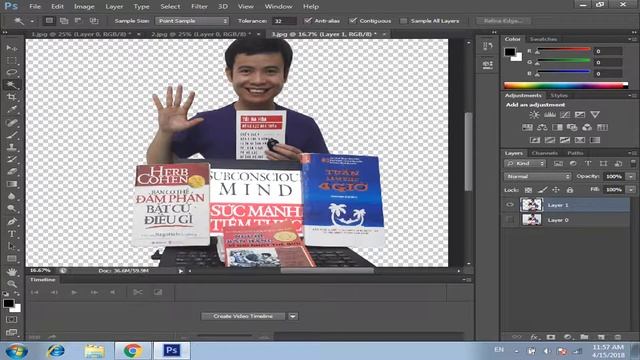Click the Create Video Timeline button
Screen dimensions: 640x360
pos(243,316)
